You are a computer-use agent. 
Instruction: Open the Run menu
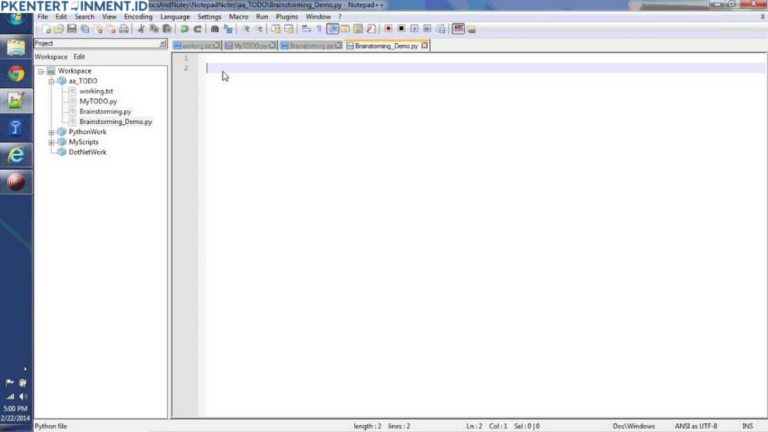pyautogui.click(x=262, y=17)
